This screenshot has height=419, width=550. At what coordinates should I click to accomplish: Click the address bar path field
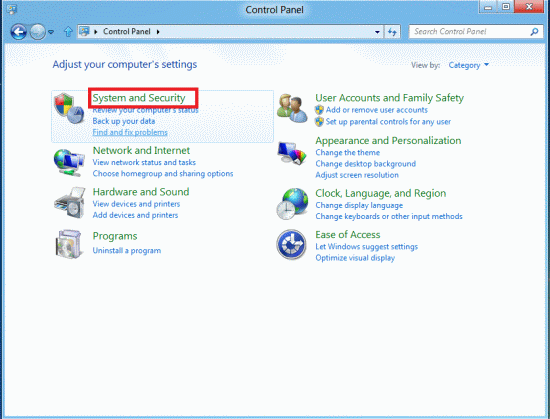coord(230,32)
